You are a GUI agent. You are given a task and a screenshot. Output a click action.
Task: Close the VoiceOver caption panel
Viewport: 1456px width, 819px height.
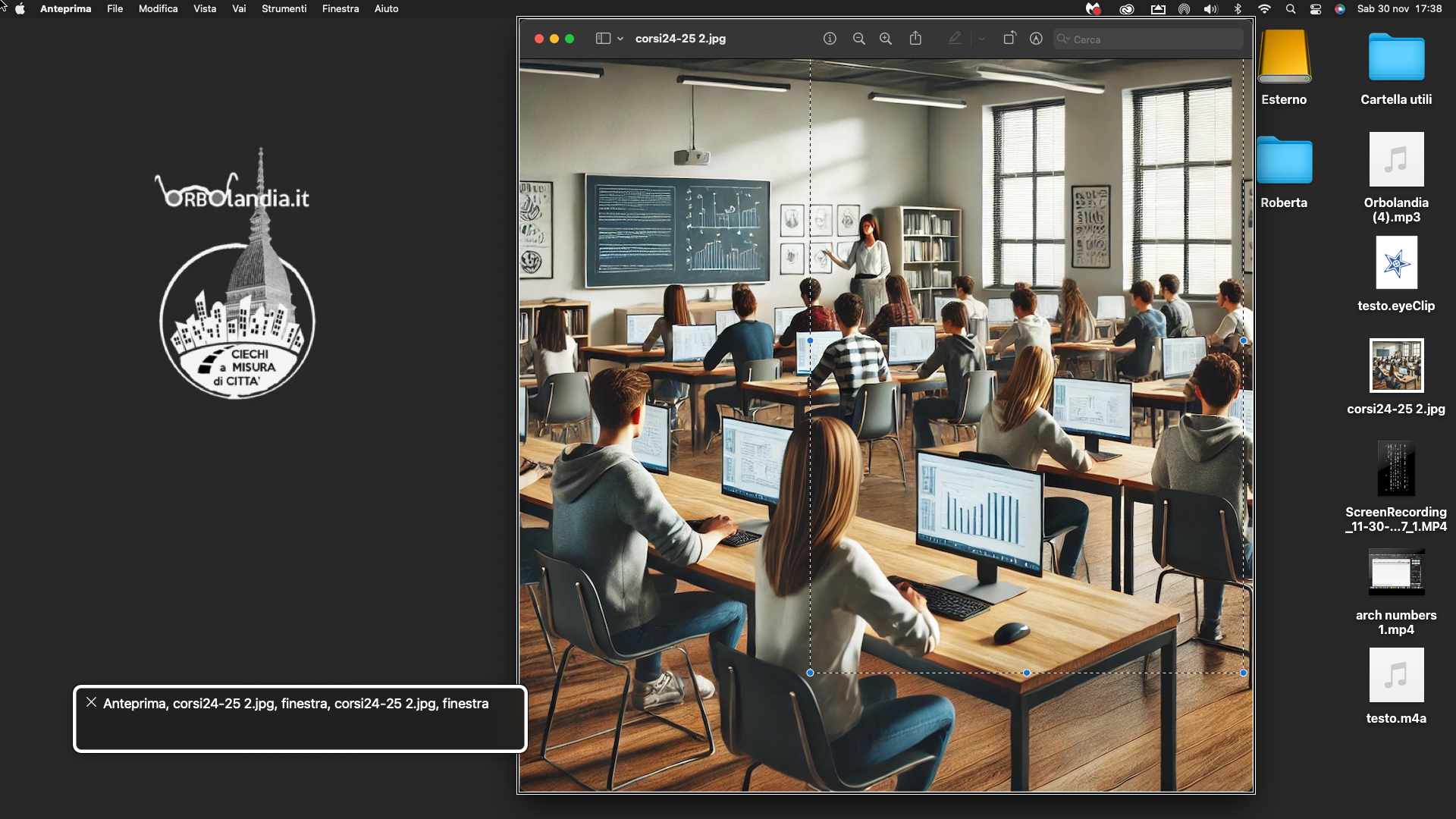(x=91, y=702)
